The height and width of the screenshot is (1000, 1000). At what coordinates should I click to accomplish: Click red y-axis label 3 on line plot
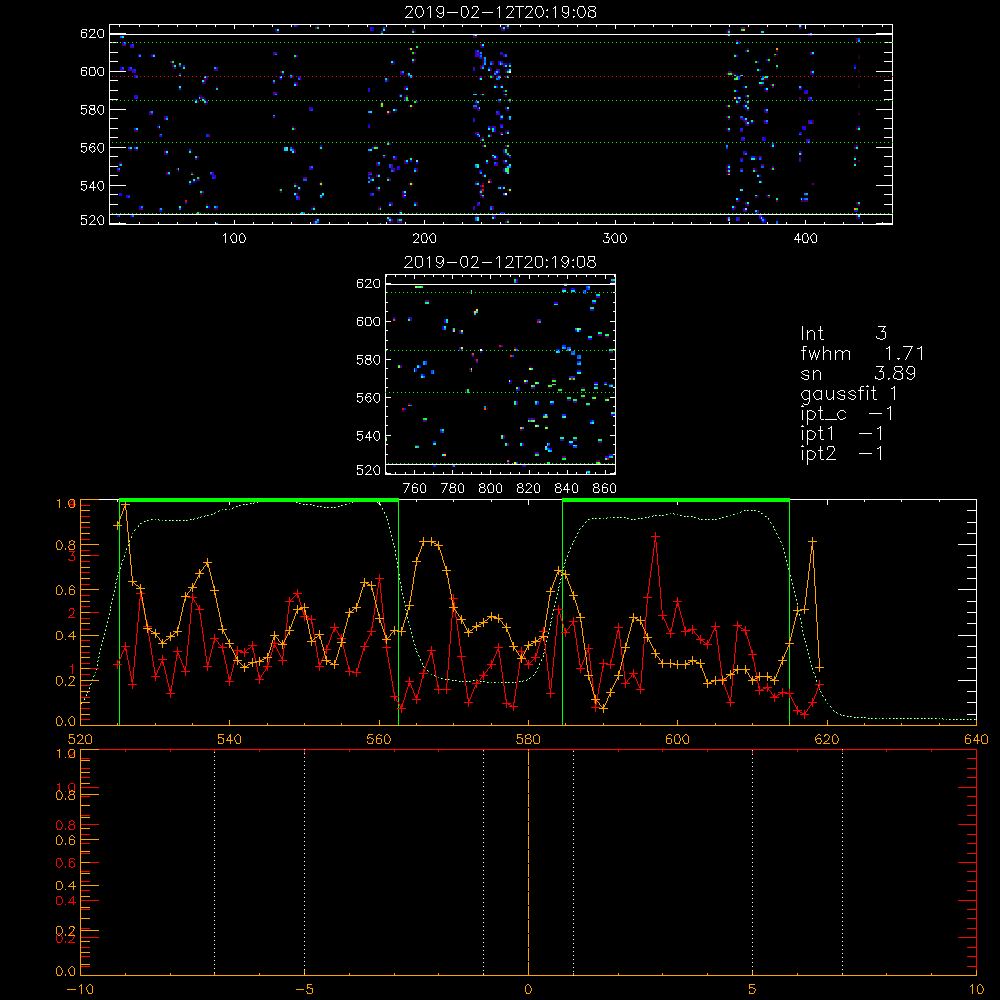[x=72, y=556]
